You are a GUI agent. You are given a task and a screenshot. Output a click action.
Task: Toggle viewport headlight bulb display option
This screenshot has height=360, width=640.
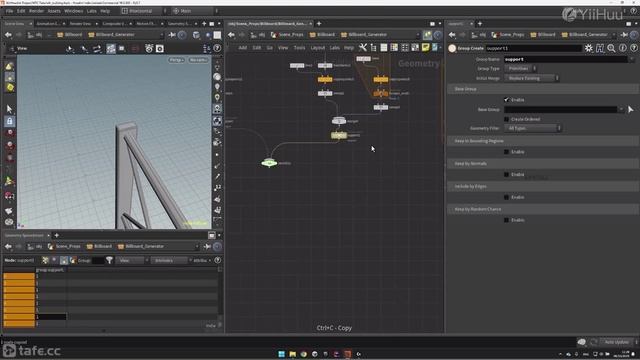point(217,87)
